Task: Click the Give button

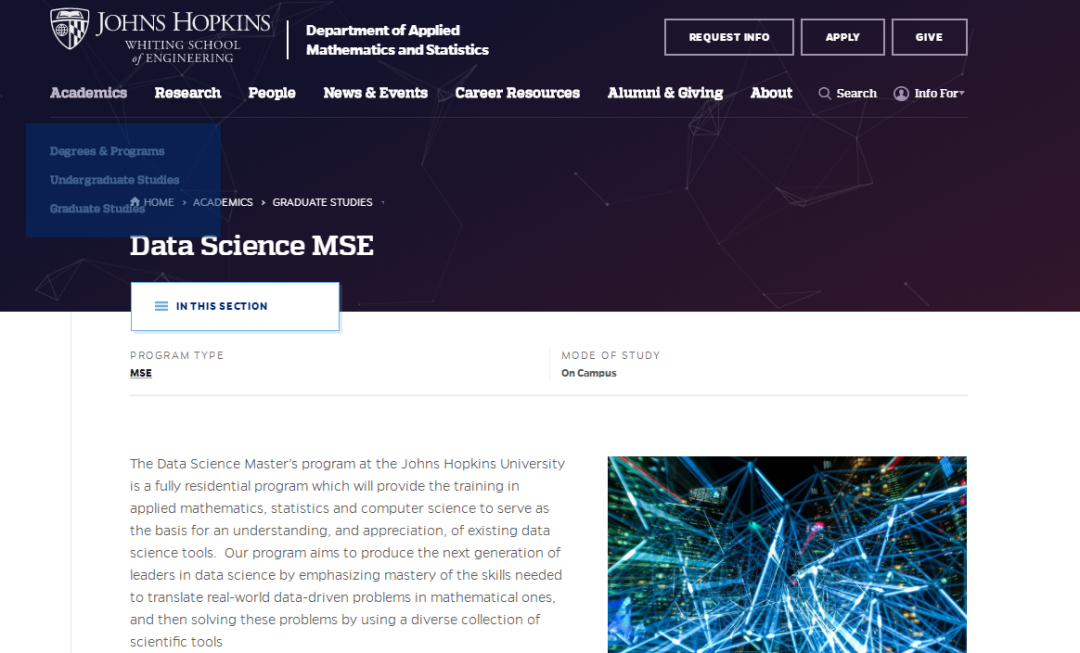Action: 929,37
